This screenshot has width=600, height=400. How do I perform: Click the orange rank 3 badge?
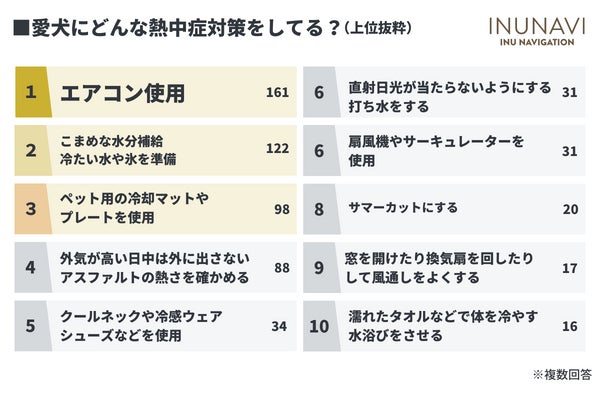(x=31, y=208)
